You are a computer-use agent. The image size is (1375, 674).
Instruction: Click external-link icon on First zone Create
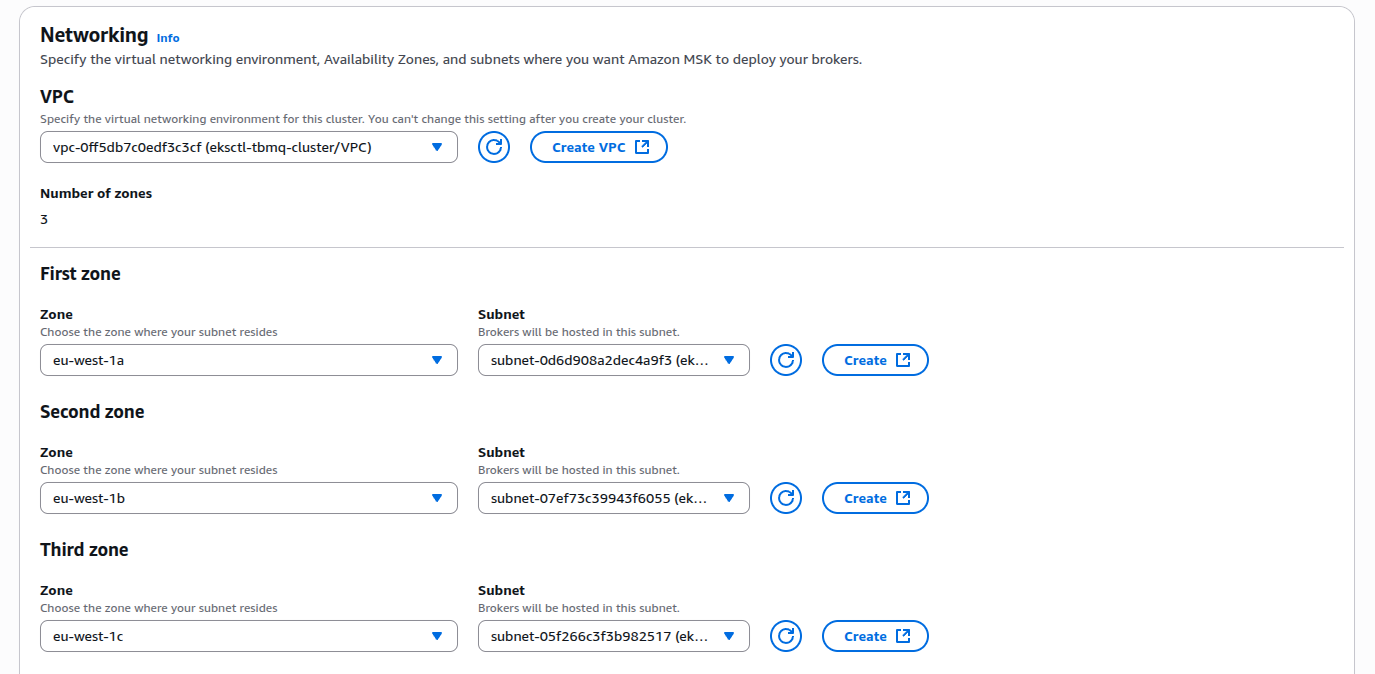903,360
